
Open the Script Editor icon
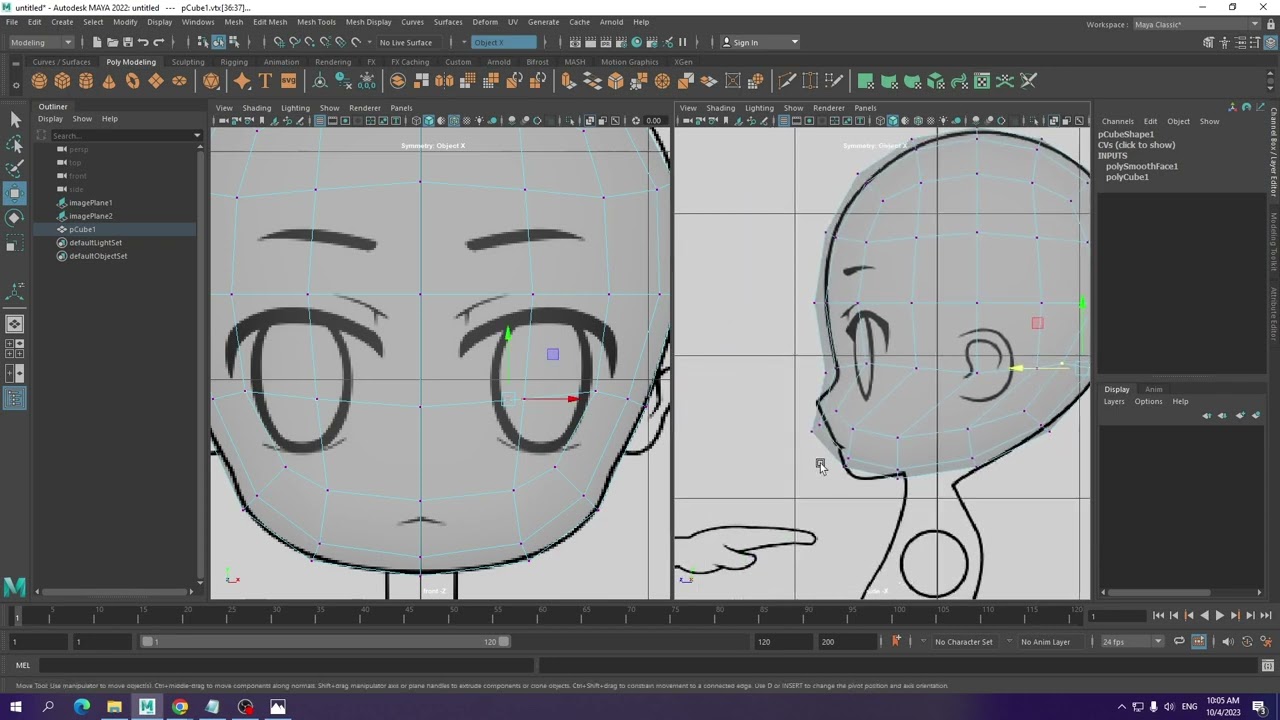(x=1267, y=665)
